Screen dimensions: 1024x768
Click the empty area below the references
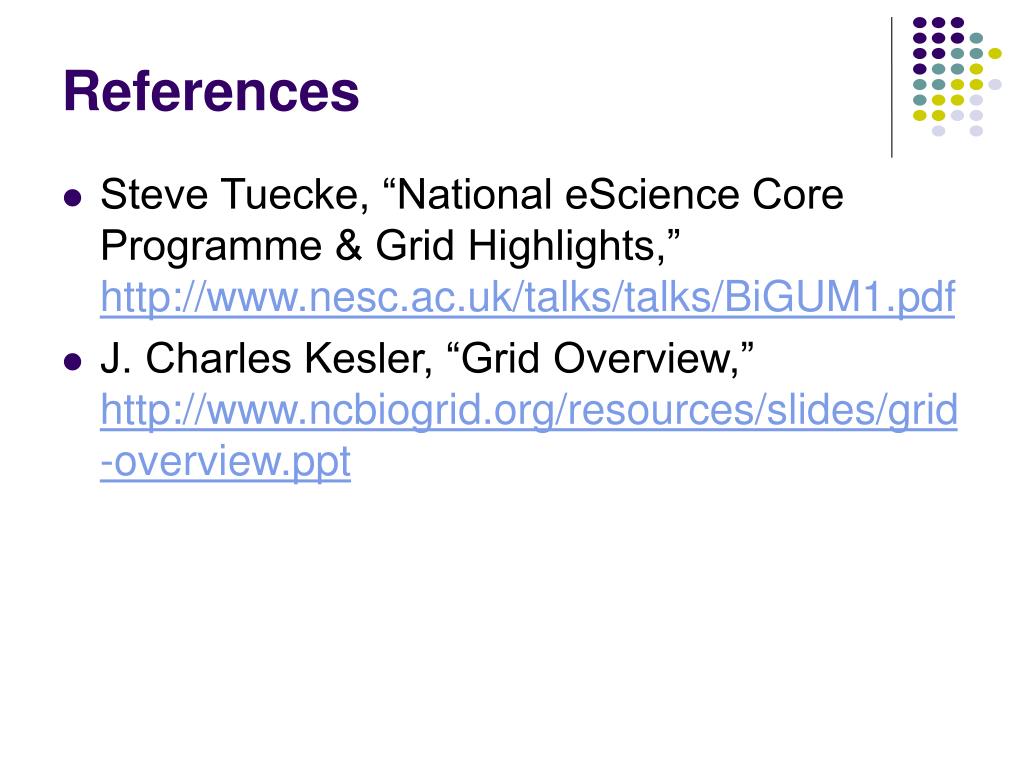[512, 620]
